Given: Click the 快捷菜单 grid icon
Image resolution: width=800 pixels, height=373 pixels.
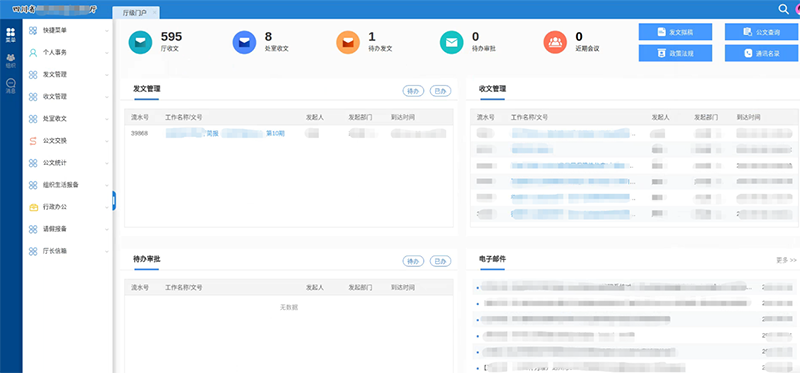Looking at the screenshot, I should [33, 31].
